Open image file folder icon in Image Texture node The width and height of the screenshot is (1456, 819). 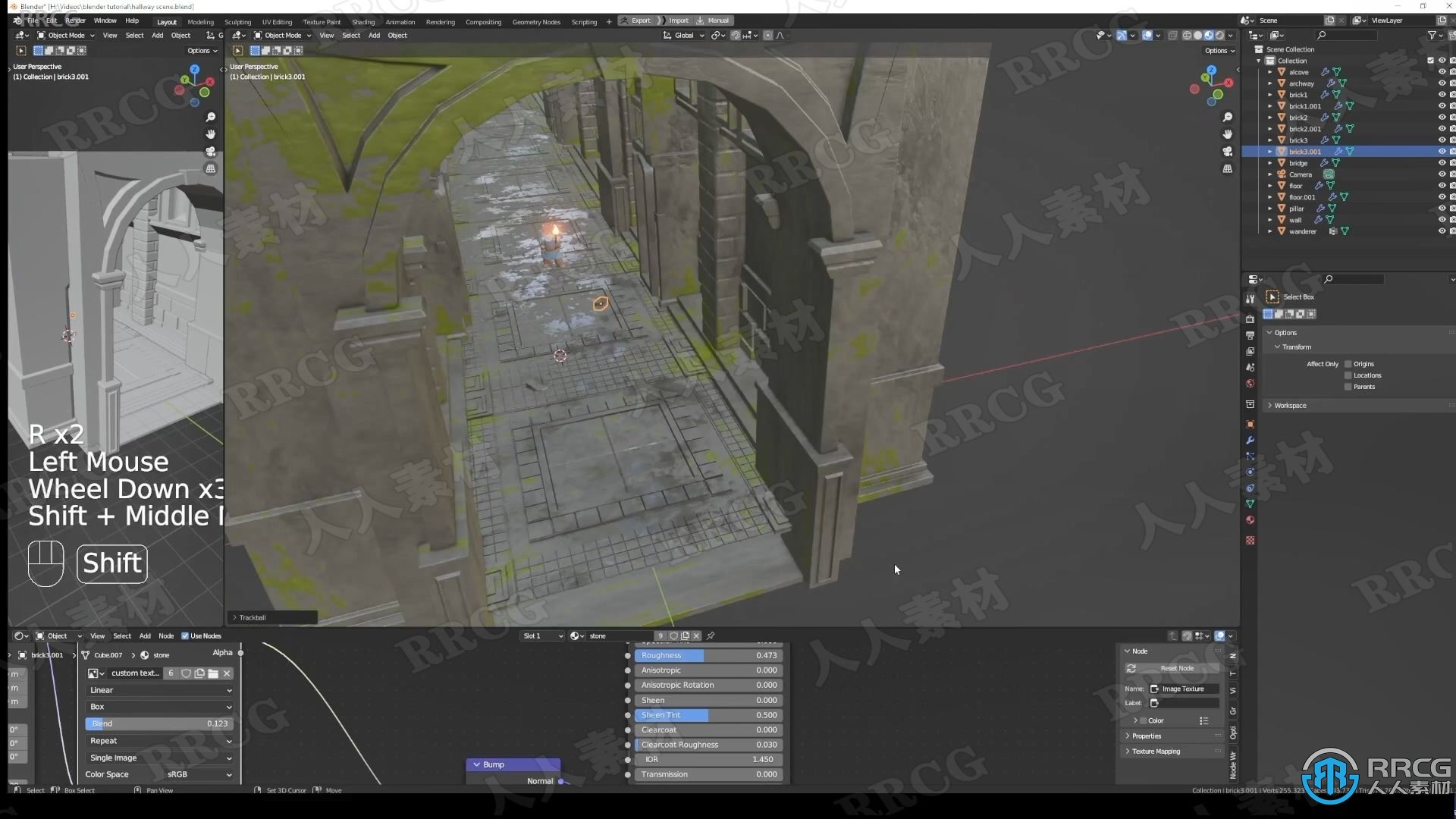213,673
